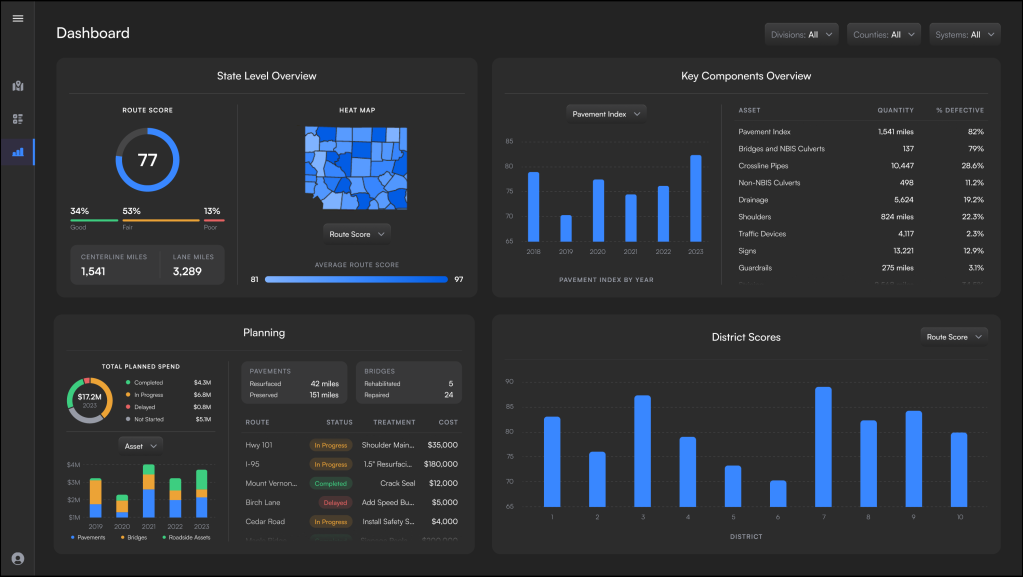Image resolution: width=1023 pixels, height=577 pixels.
Task: Select the asset list icon in the sidebar
Action: (x=17, y=118)
